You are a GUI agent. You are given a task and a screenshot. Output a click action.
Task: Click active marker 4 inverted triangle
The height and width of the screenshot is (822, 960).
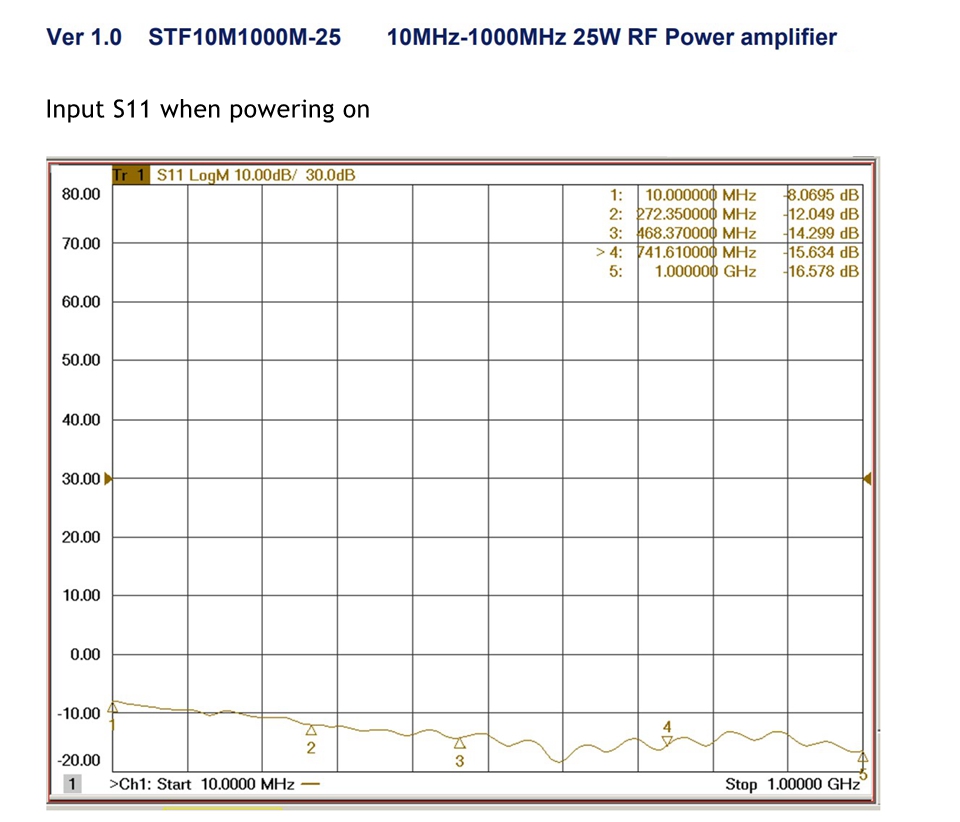tap(667, 741)
